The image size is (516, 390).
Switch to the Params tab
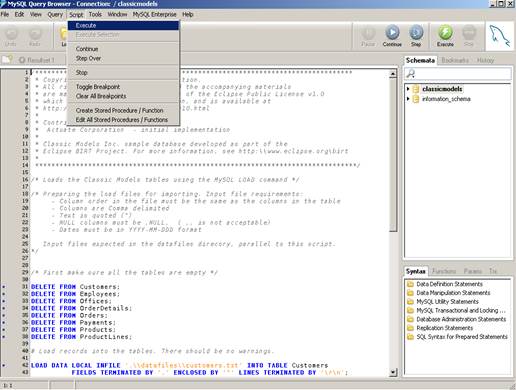tap(473, 271)
